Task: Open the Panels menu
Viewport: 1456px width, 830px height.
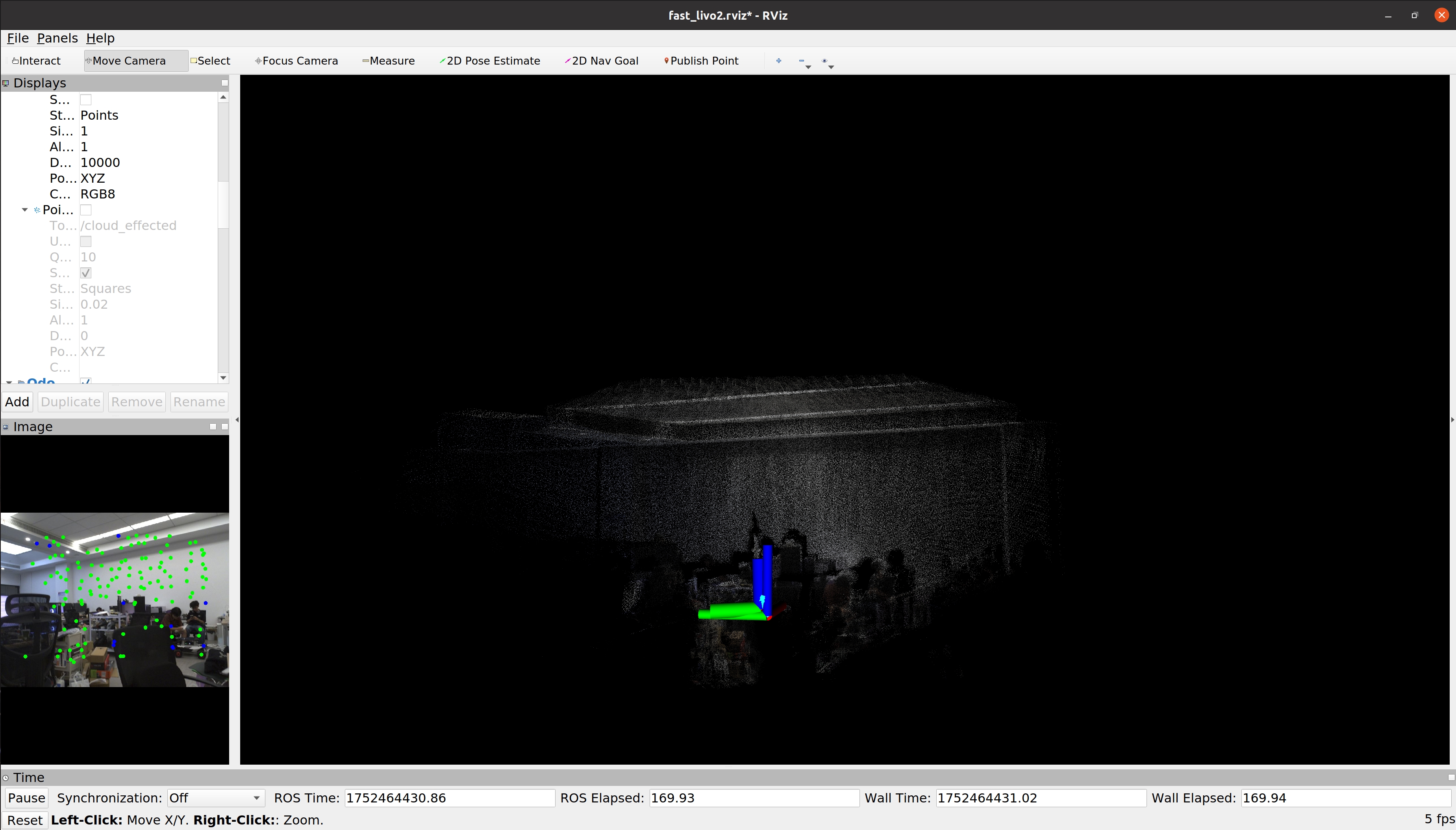Action: click(57, 38)
